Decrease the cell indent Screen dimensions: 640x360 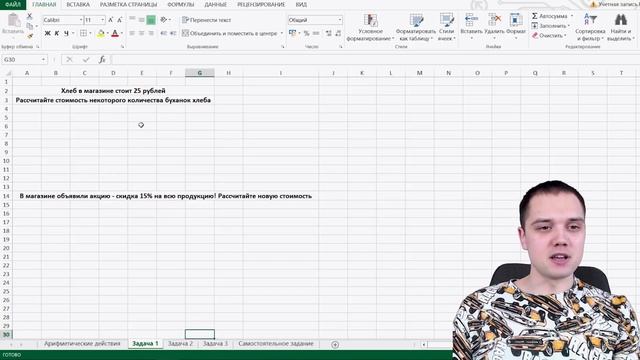(x=164, y=33)
